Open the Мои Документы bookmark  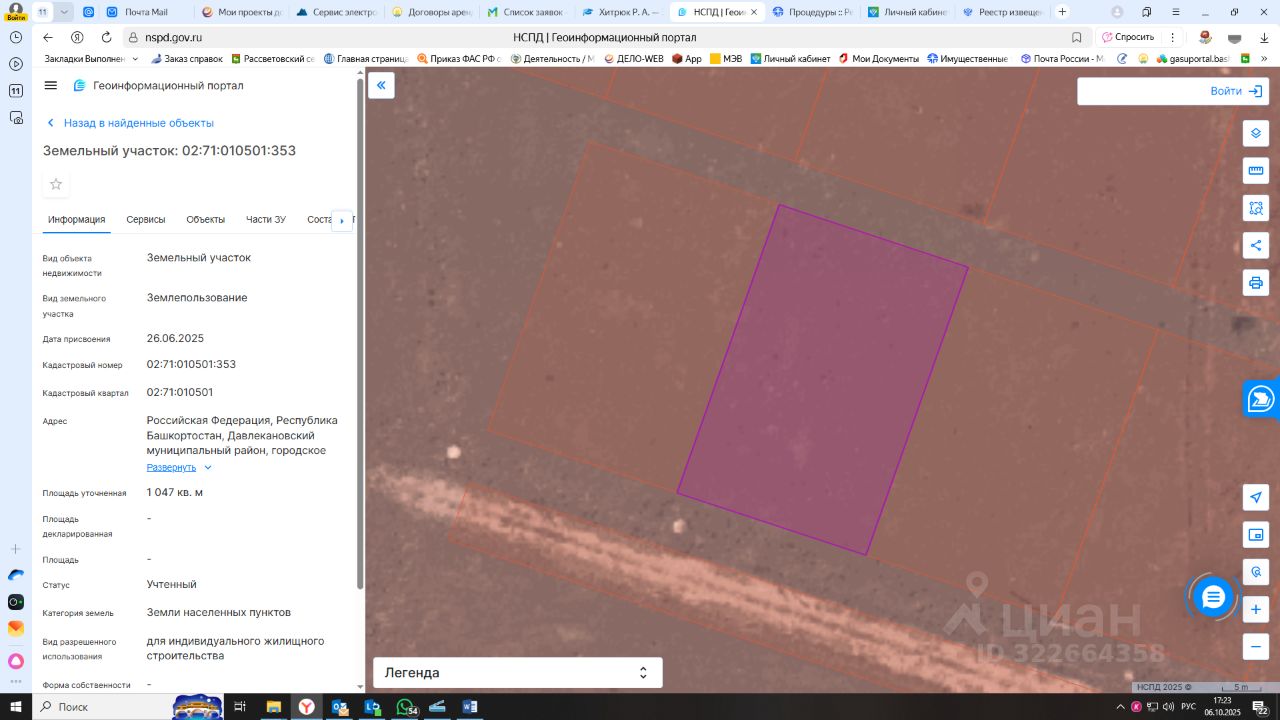point(879,59)
